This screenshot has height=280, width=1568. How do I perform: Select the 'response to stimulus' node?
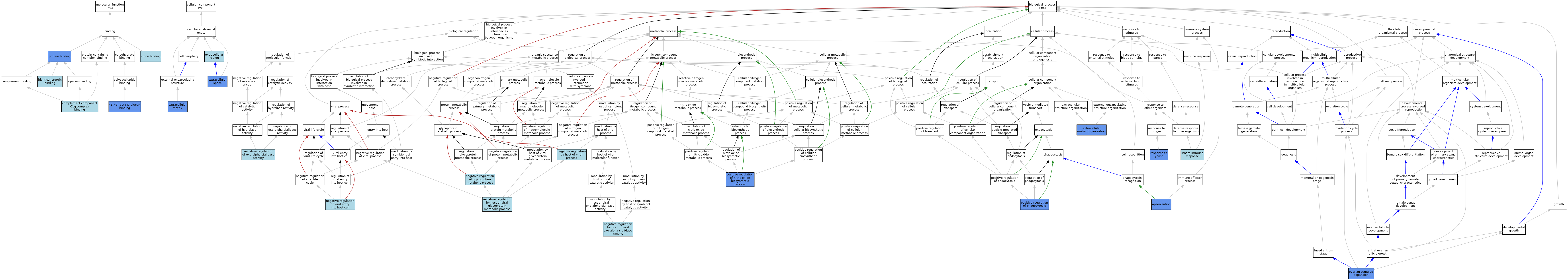click(x=1131, y=31)
